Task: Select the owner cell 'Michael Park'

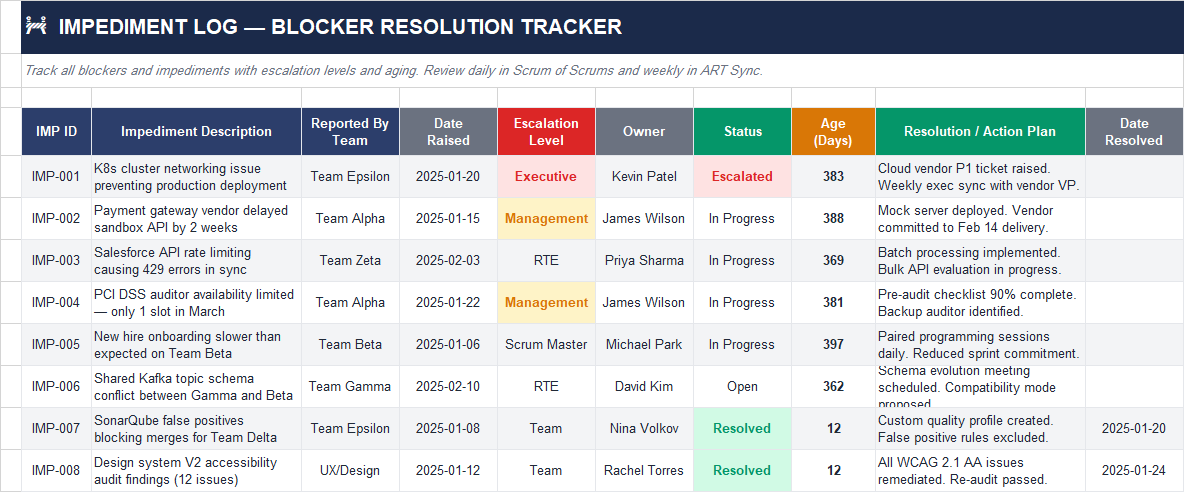Action: point(644,345)
